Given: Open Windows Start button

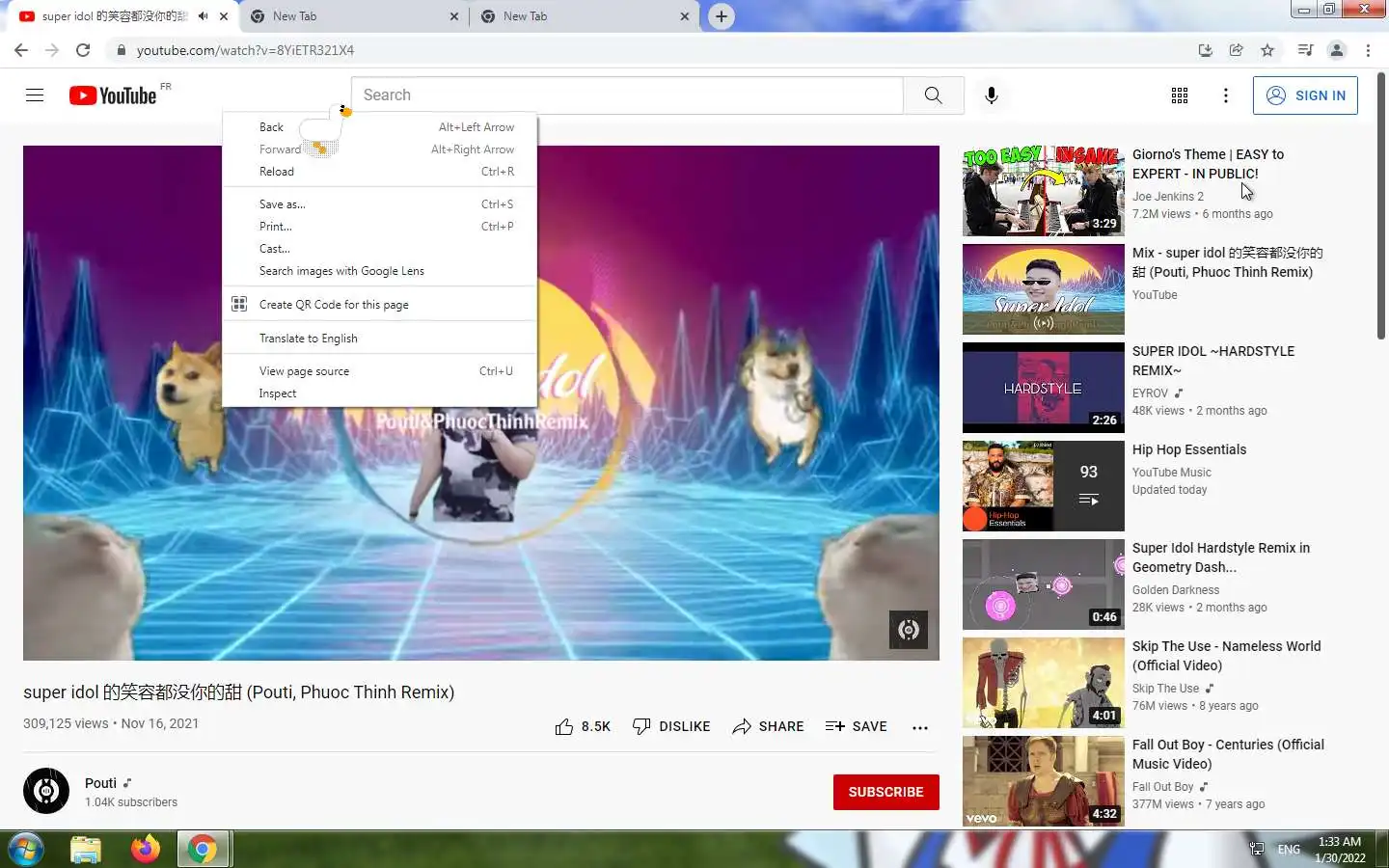Looking at the screenshot, I should point(25,850).
